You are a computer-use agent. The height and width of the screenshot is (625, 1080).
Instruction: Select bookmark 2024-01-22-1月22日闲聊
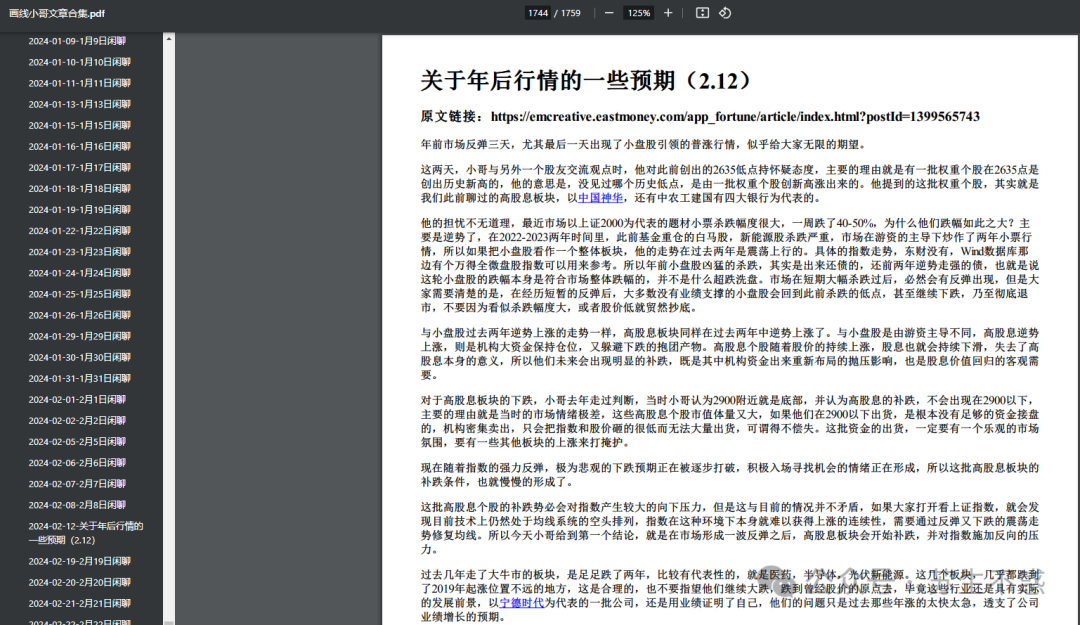[80, 231]
